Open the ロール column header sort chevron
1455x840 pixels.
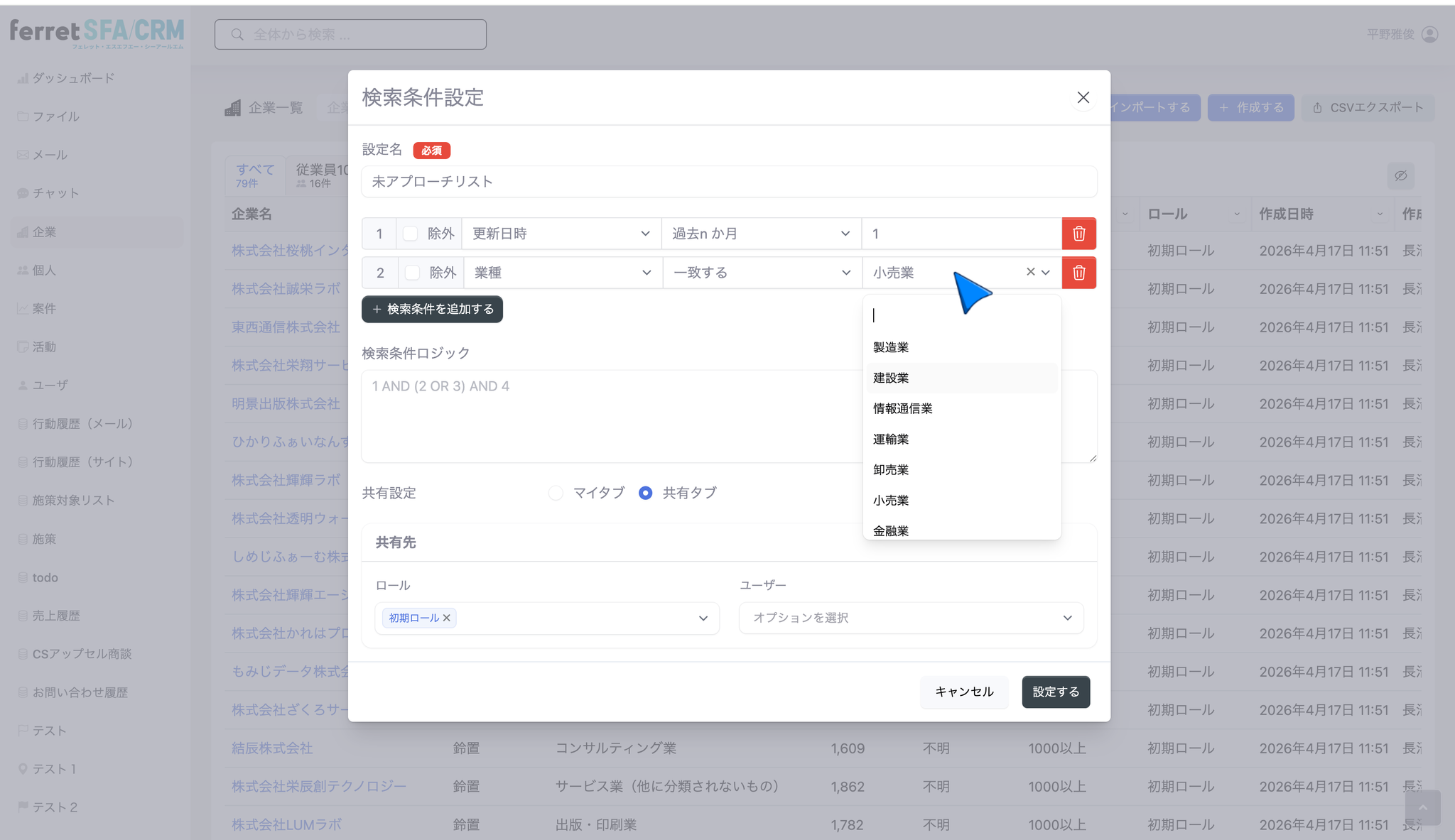pyautogui.click(x=1237, y=214)
